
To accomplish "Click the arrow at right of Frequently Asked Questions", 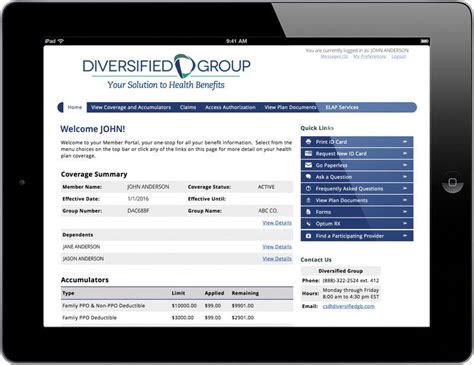I will pyautogui.click(x=405, y=188).
